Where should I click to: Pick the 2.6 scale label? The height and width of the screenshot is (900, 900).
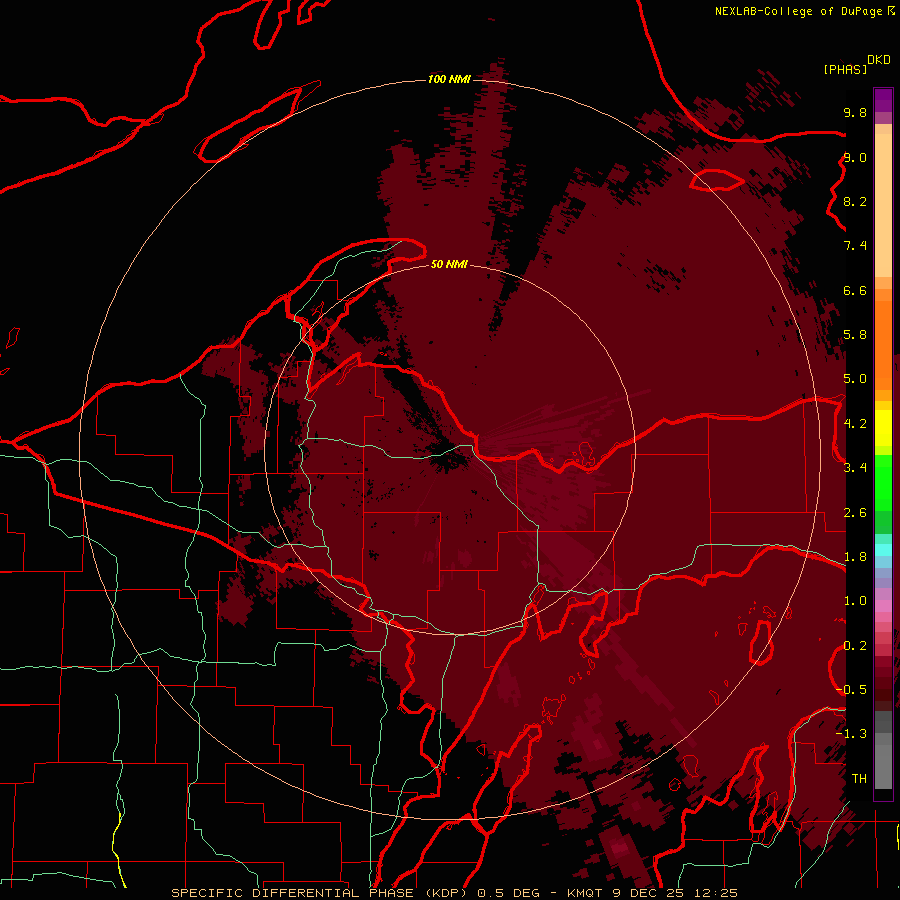[x=855, y=513]
